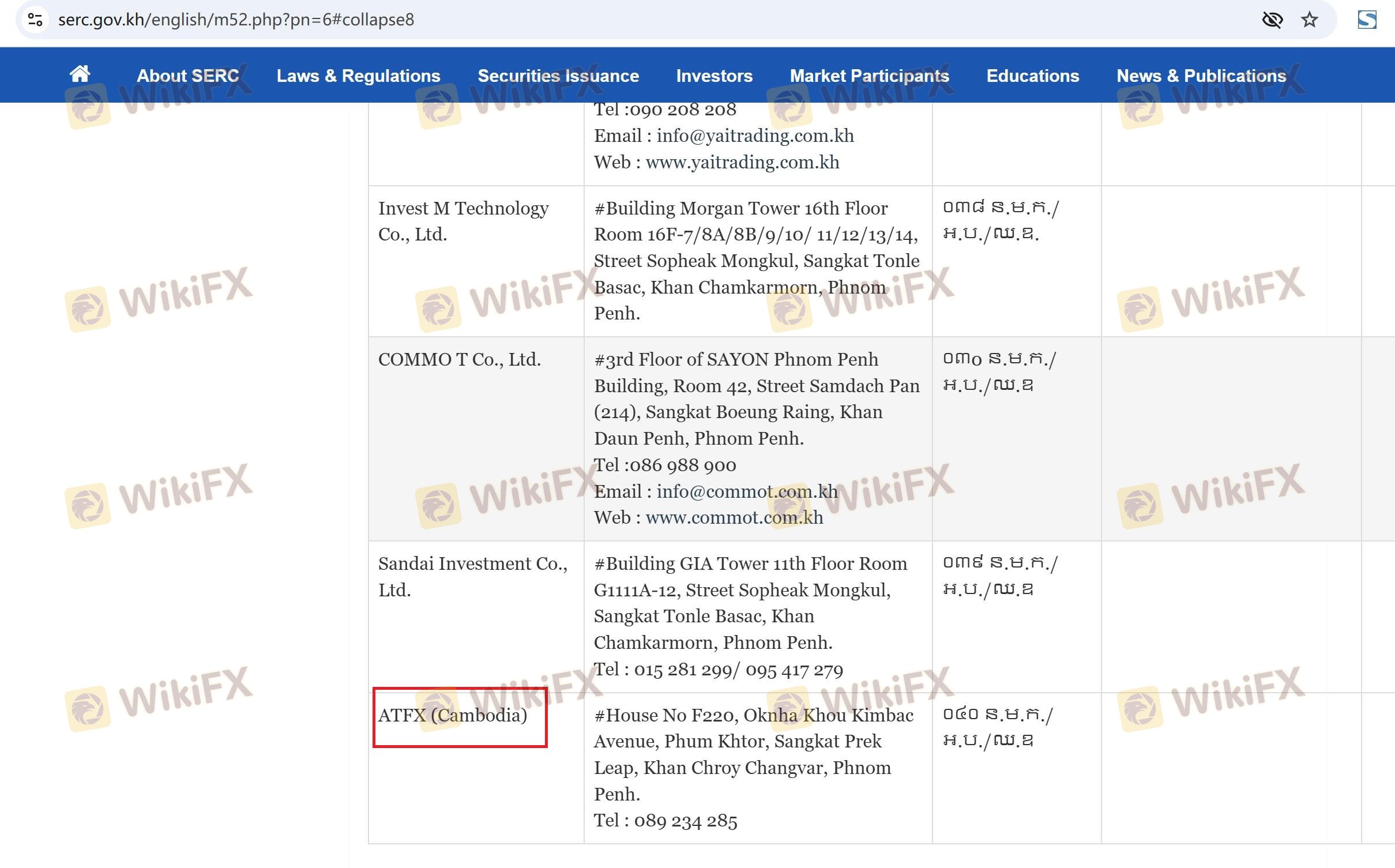Screen dimensions: 1395x868
Task: Click ATFX (Cambodia) company name cell
Action: tap(453, 715)
